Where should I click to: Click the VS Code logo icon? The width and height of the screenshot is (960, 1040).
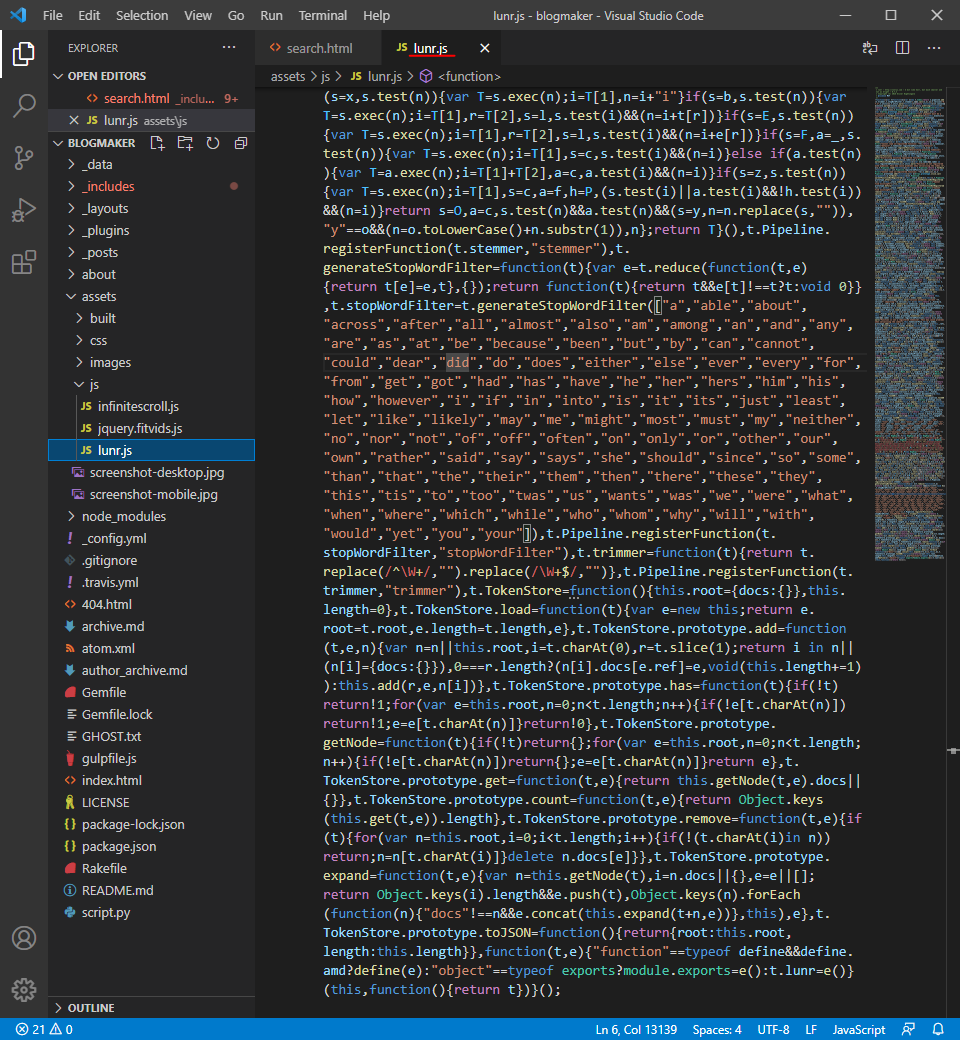tap(19, 15)
